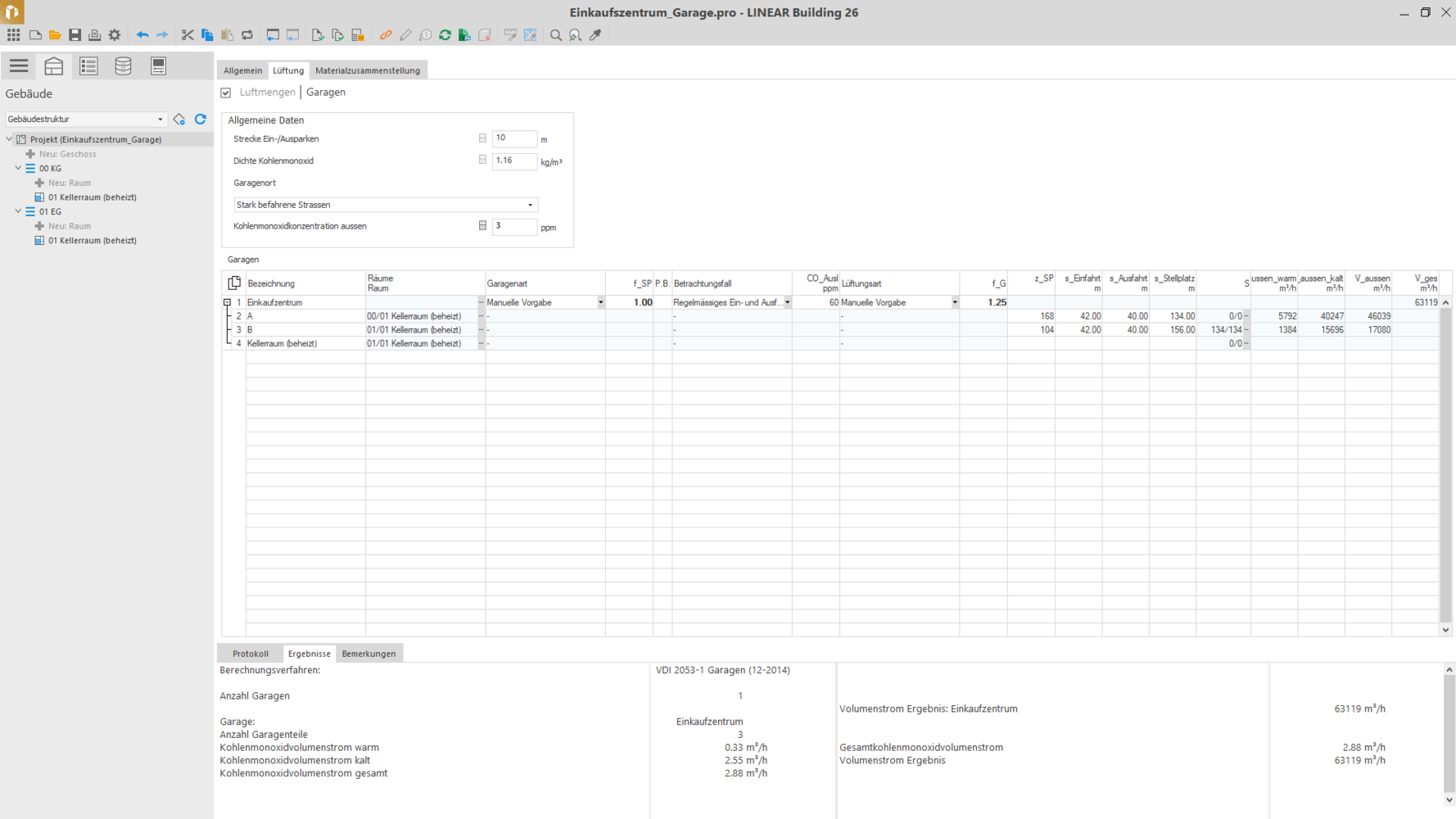This screenshot has height=819, width=1456.
Task: Click the save project icon
Action: click(x=75, y=35)
